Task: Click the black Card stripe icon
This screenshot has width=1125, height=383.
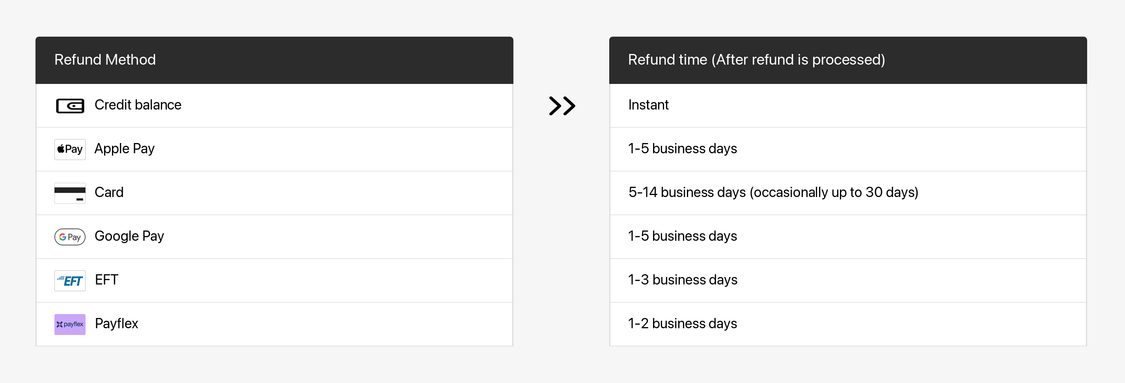Action: pos(70,193)
